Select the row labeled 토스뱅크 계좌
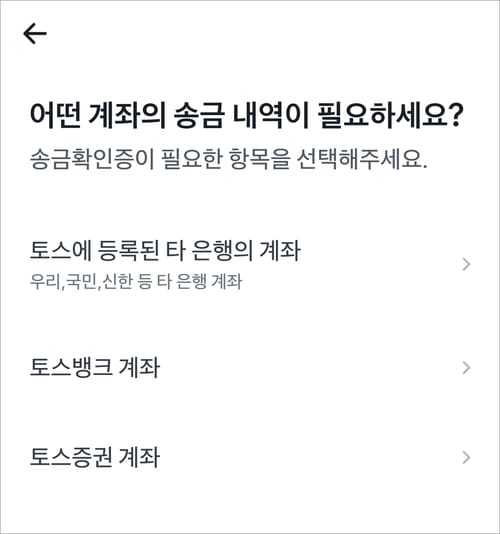 (x=250, y=368)
